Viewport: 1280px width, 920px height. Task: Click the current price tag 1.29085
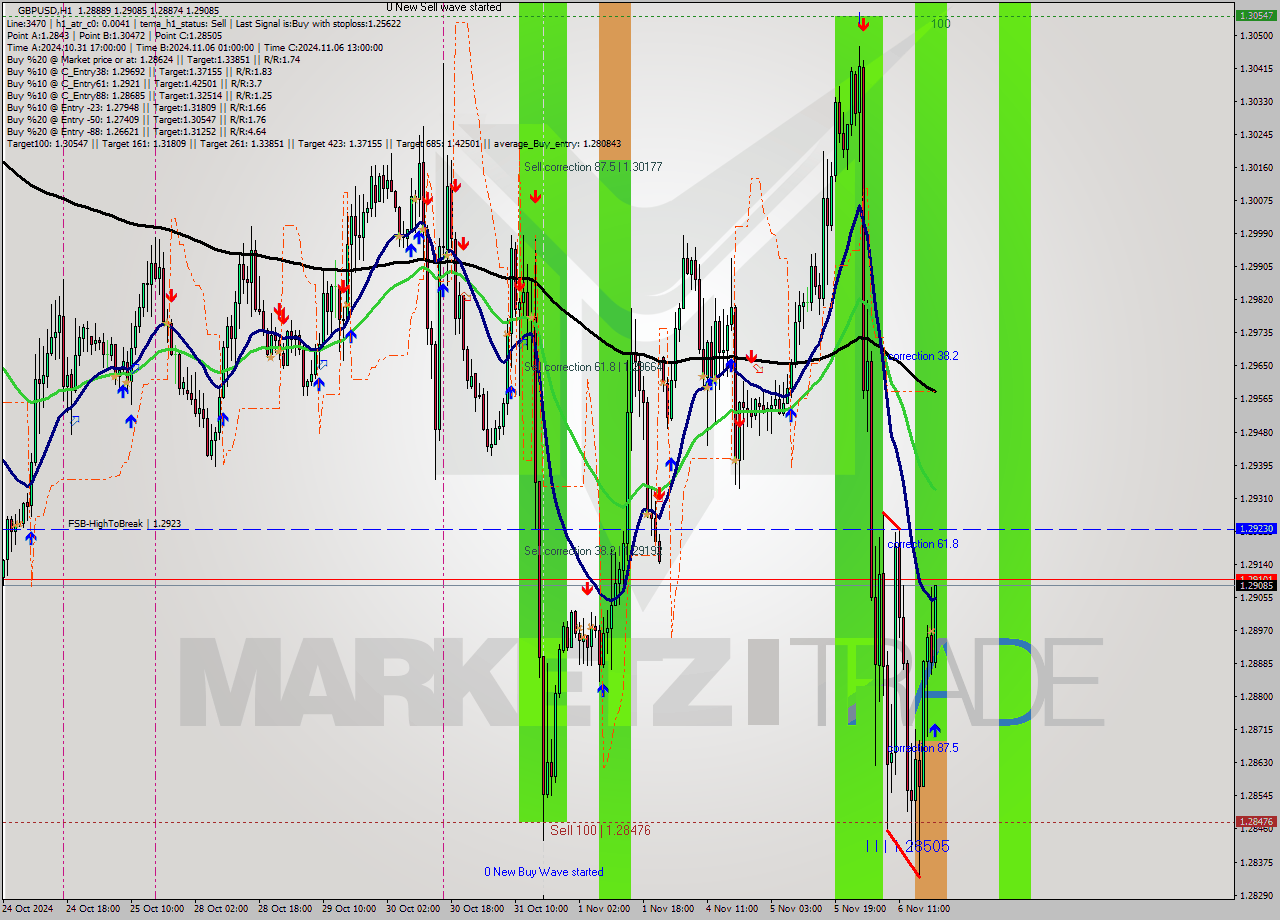click(1256, 586)
